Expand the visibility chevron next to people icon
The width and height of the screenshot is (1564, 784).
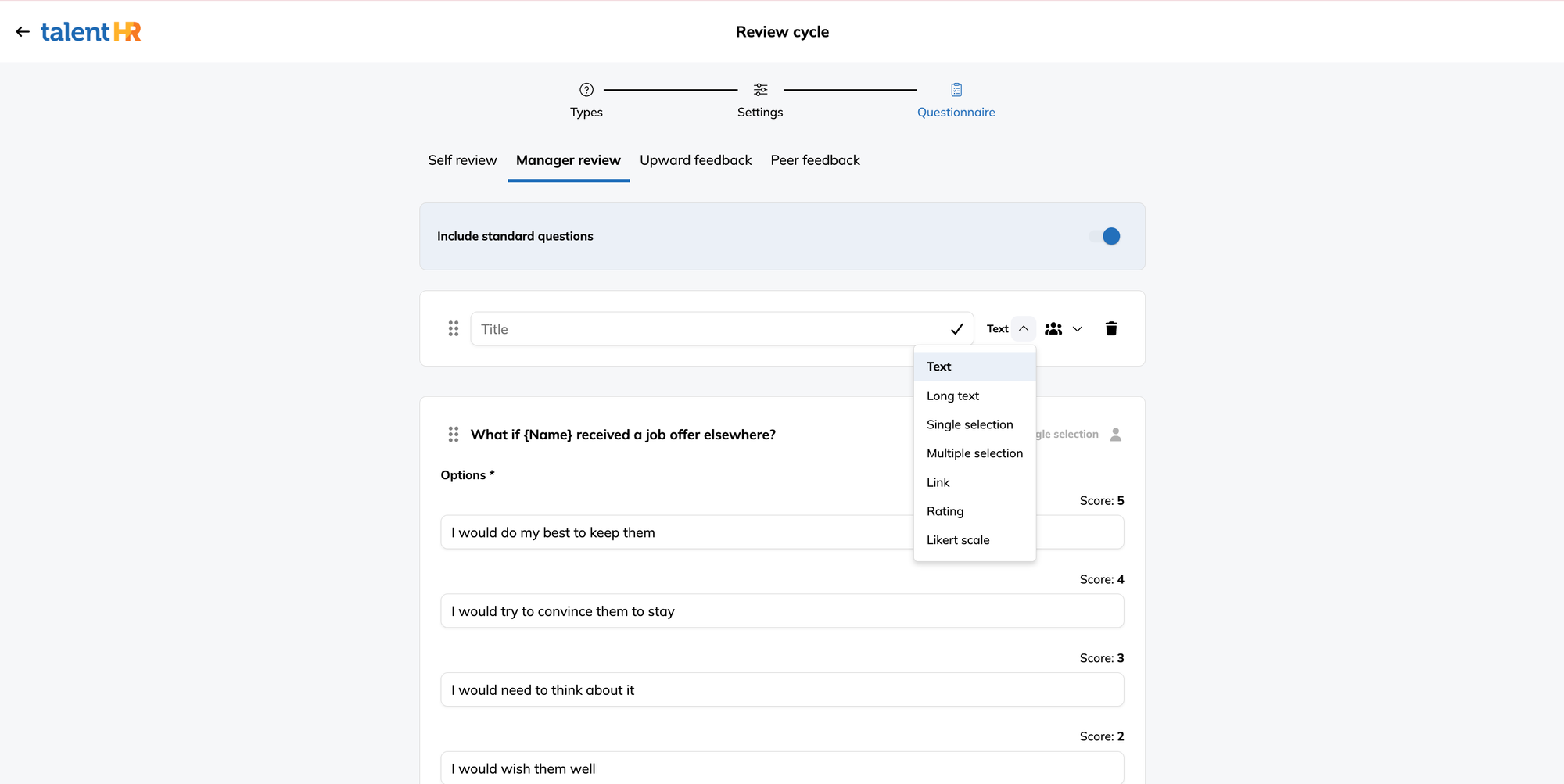point(1078,329)
